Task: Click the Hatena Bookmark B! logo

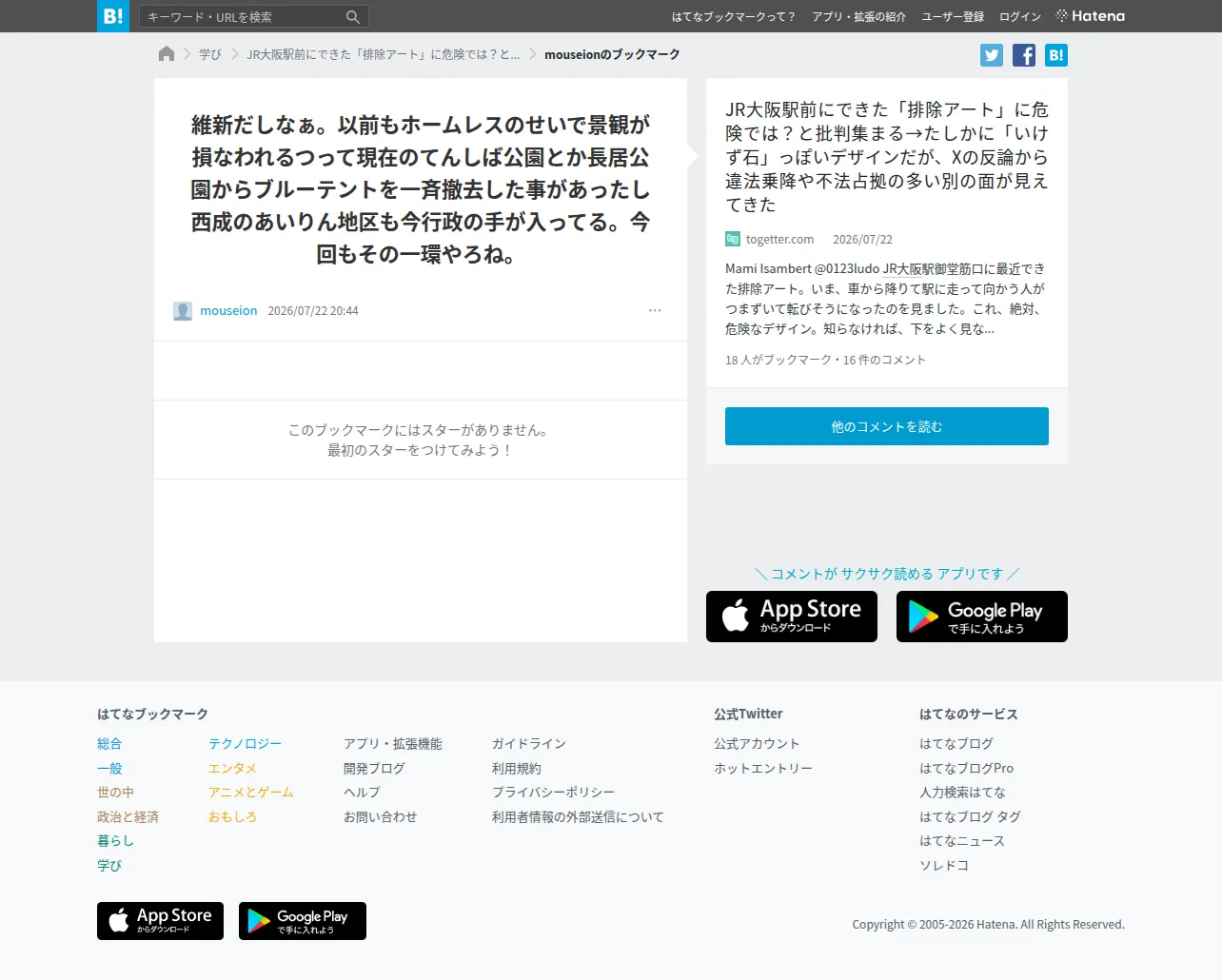Action: pyautogui.click(x=113, y=16)
